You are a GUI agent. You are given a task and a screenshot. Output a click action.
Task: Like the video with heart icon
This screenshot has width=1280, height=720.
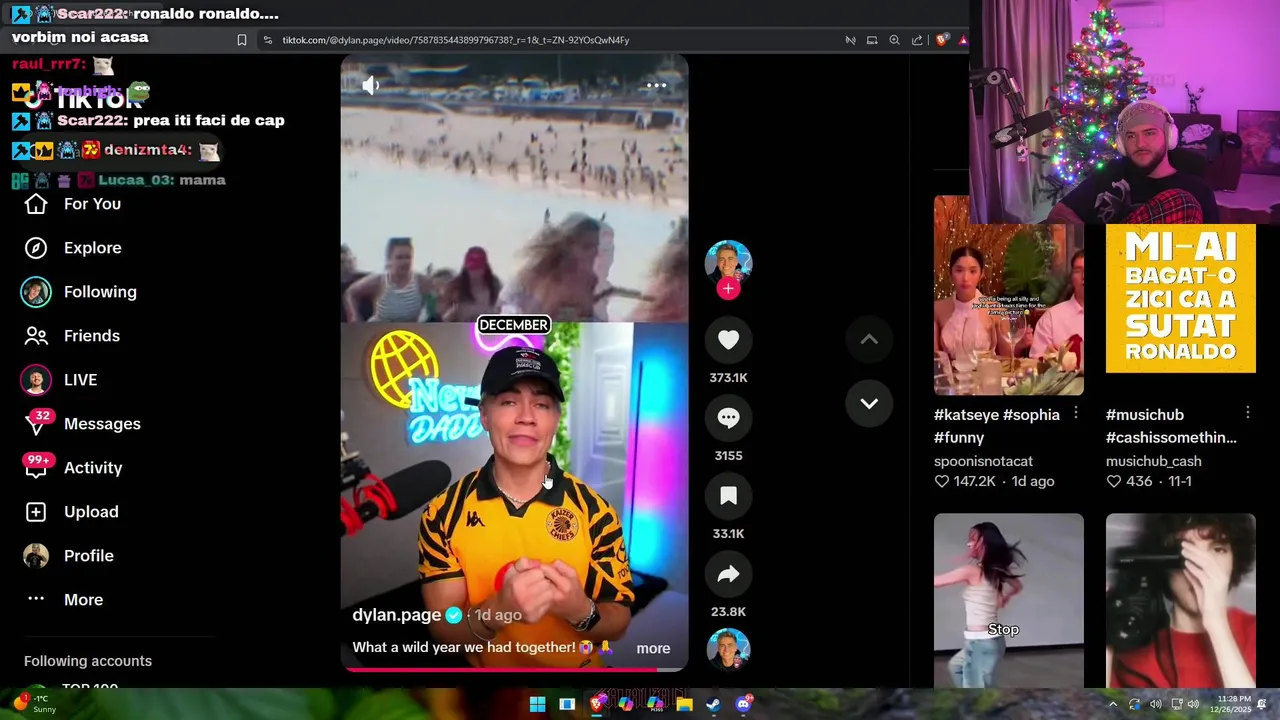(728, 340)
